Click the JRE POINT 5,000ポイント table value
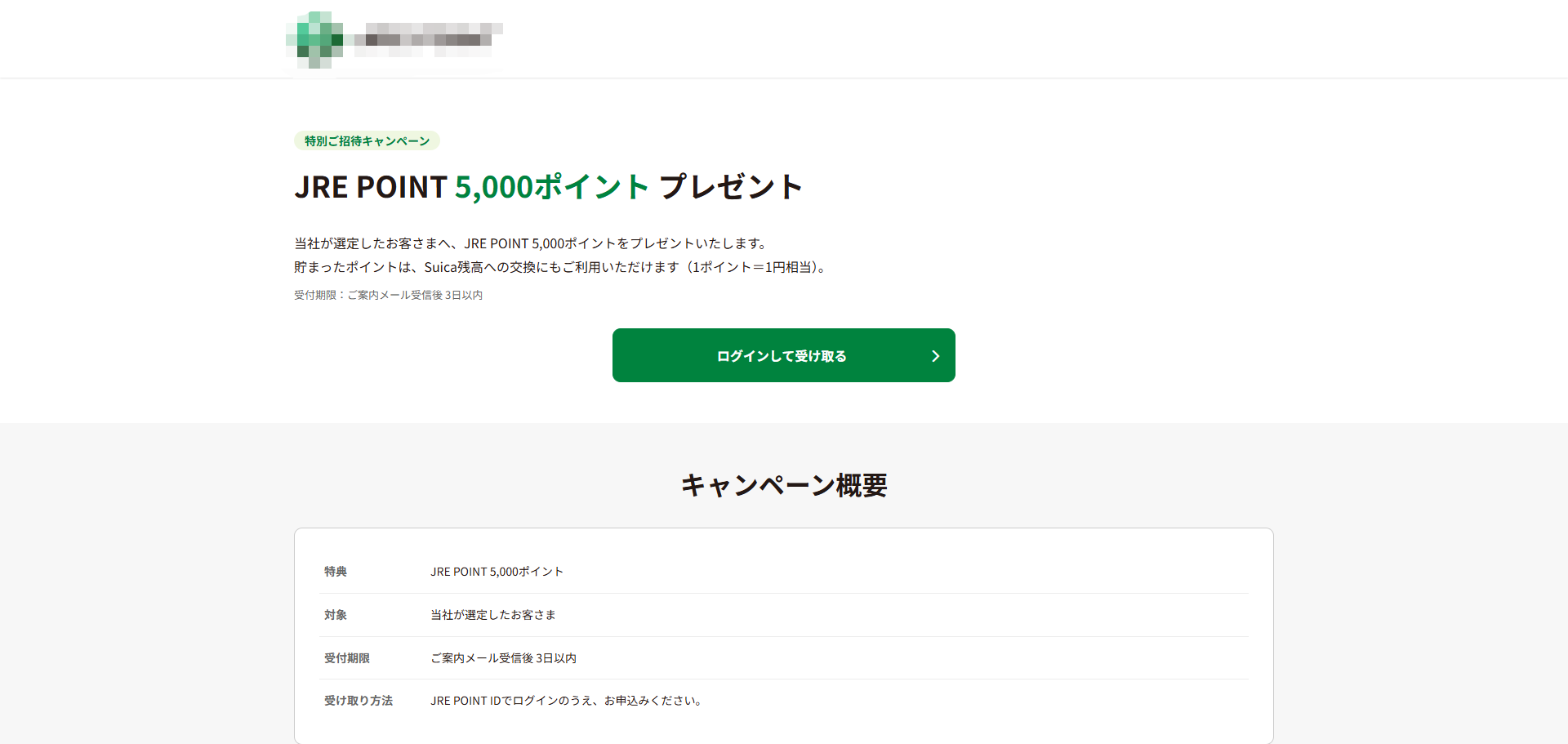Viewport: 1568px width, 744px height. pyautogui.click(x=497, y=572)
